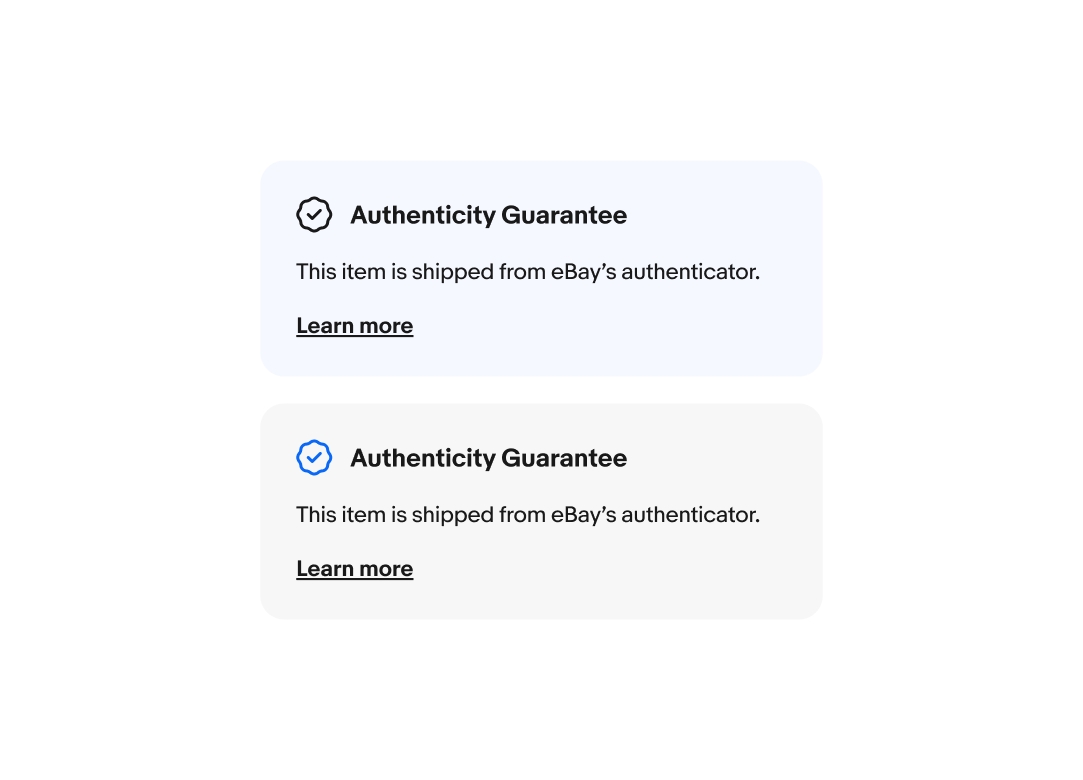
Task: Click the Authenticity Guarantee heading beside blue badge
Action: tap(488, 458)
